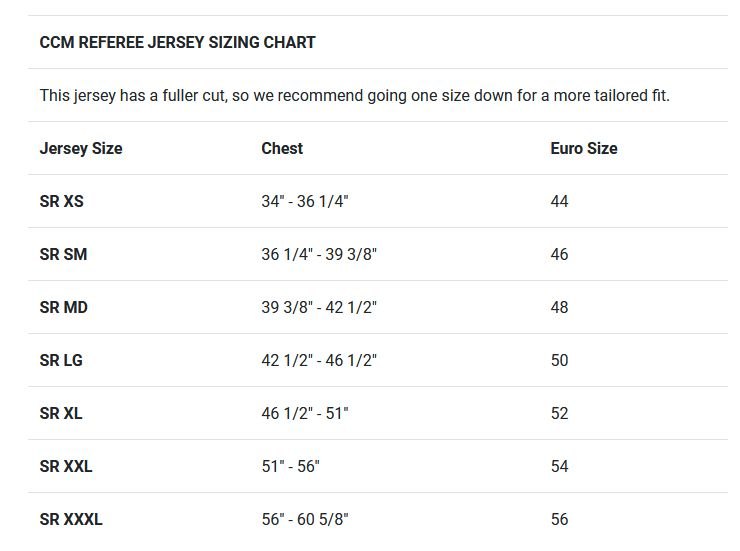
Task: Select the Jersey Size column header
Action: click(x=81, y=148)
